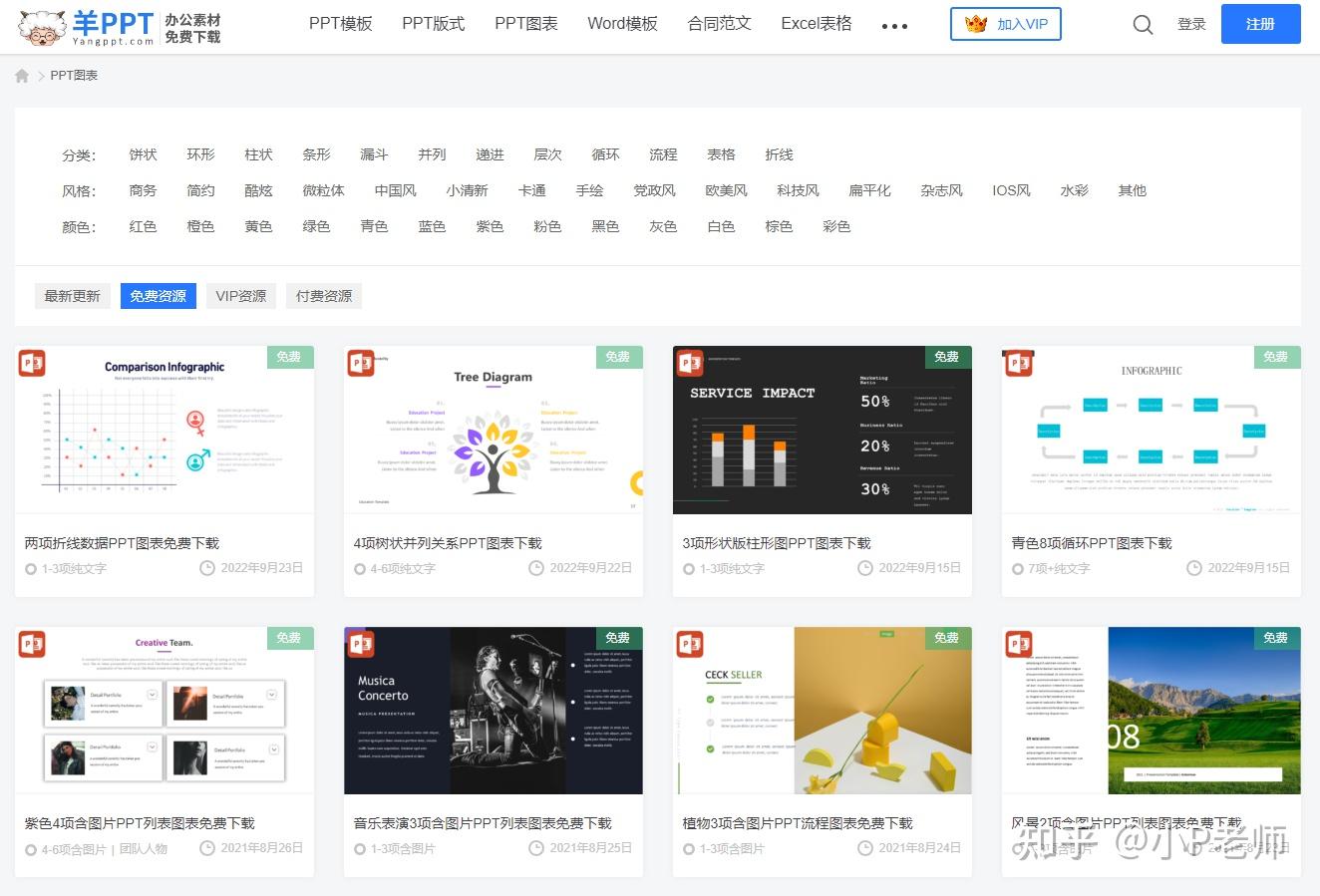Click the 登录 link
The width and height of the screenshot is (1320, 896).
(1191, 24)
